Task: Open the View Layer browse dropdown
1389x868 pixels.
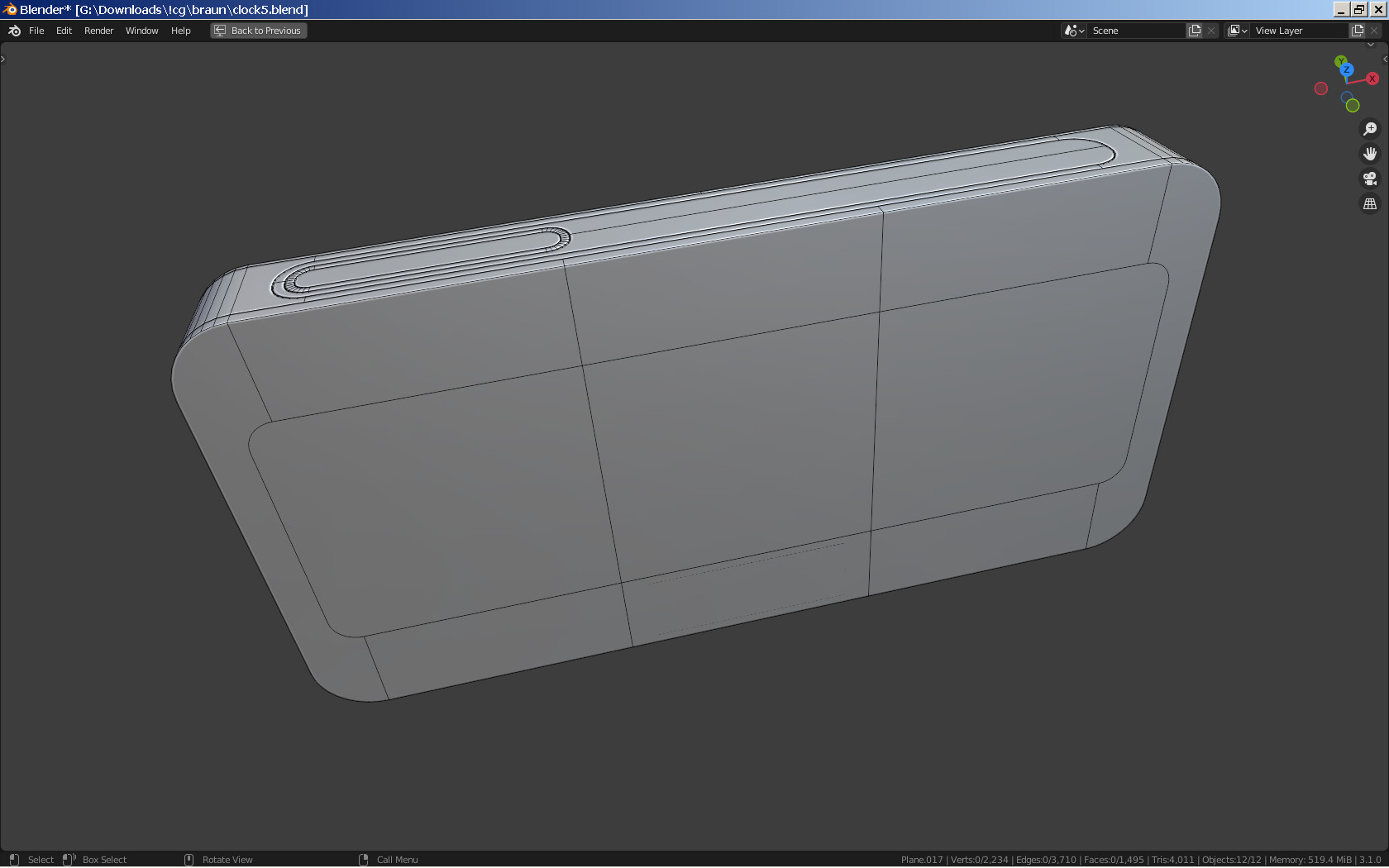Action: click(x=1237, y=31)
